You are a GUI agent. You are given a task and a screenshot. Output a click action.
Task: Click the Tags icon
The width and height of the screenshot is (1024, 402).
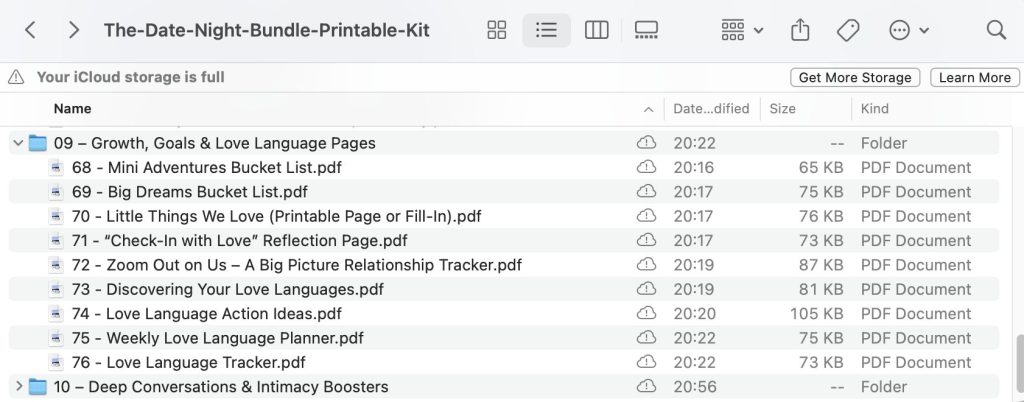pos(848,30)
